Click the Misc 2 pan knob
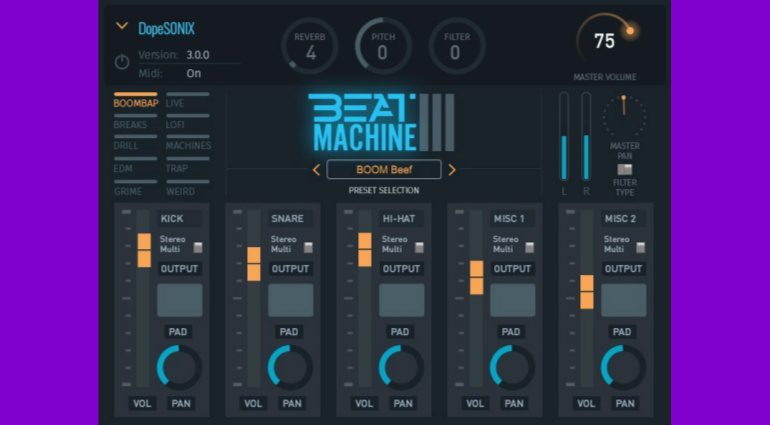This screenshot has height=425, width=770. [x=623, y=367]
